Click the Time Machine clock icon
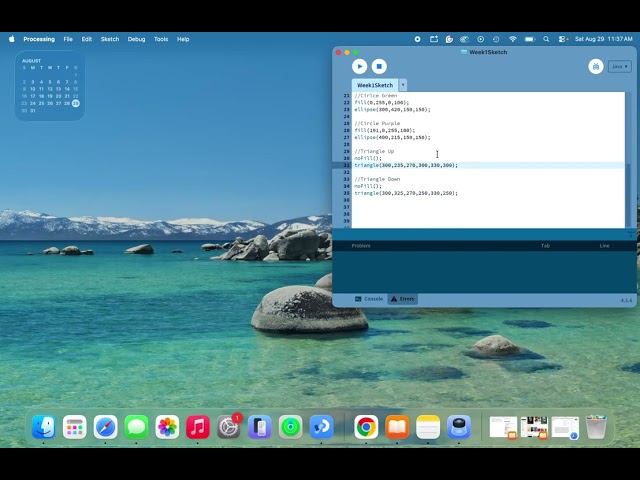The height and width of the screenshot is (480, 640). tap(496, 39)
